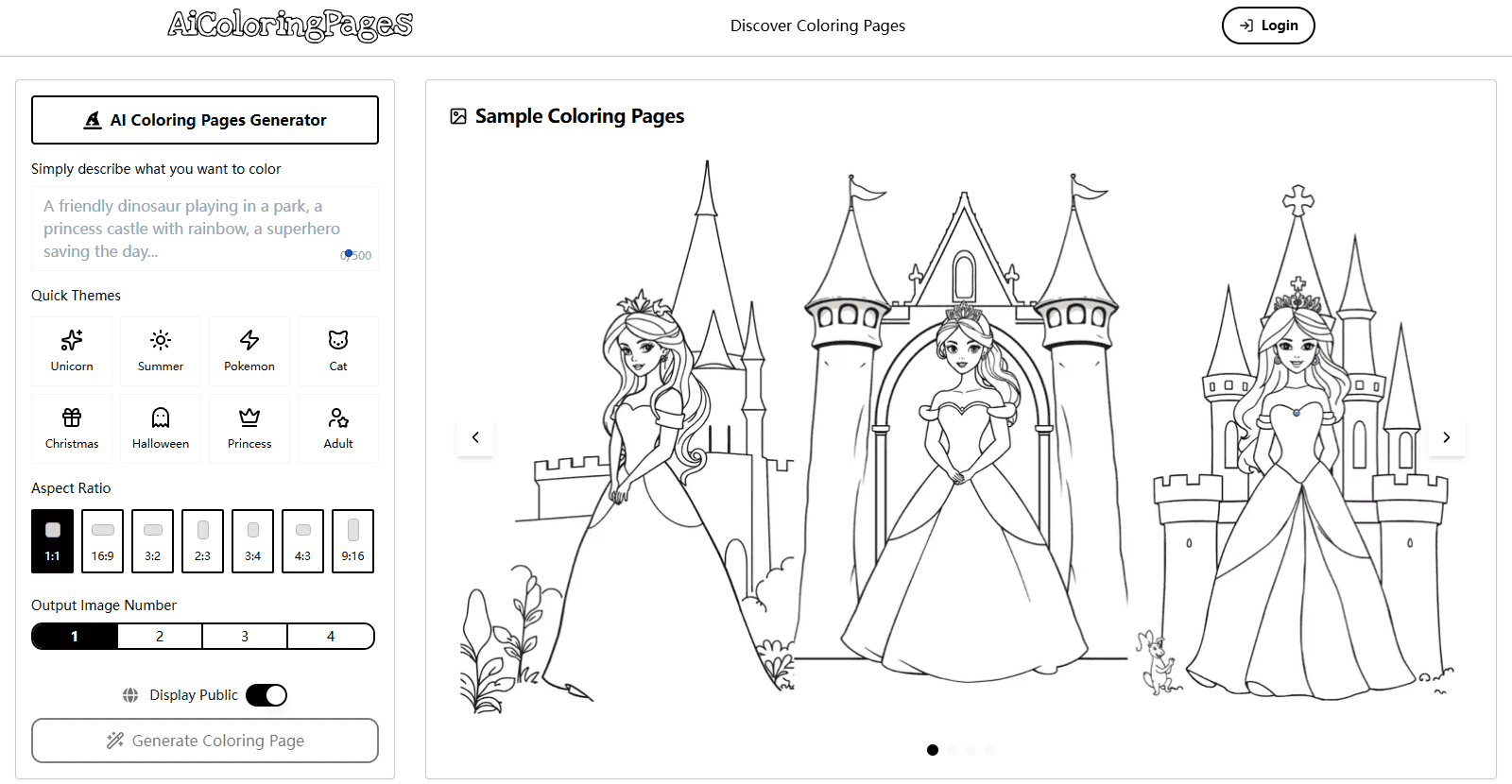Pick the Princess crown theme
The width and height of the screenshot is (1512, 784).
pyautogui.click(x=249, y=429)
